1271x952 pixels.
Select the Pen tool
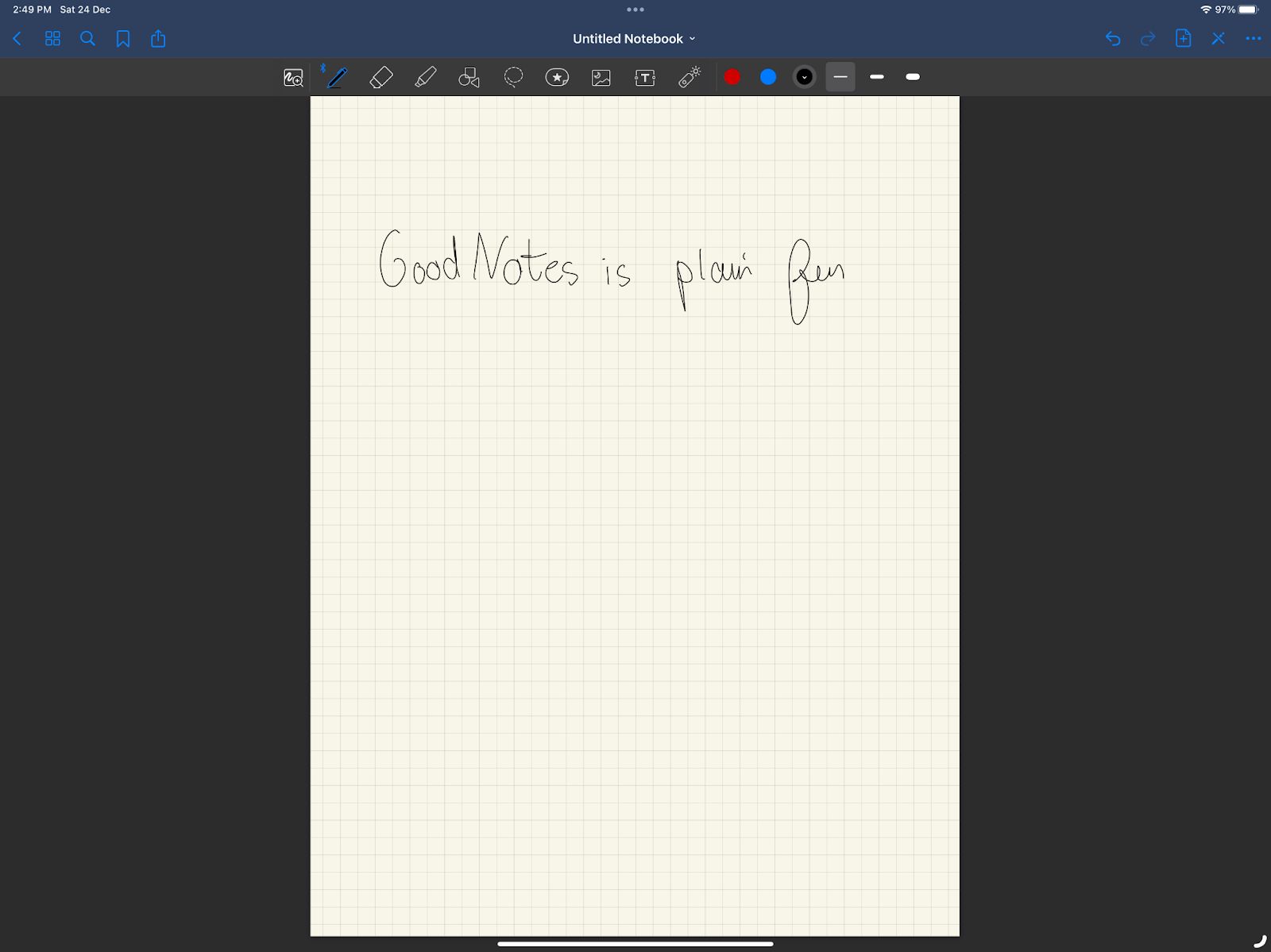tap(337, 77)
